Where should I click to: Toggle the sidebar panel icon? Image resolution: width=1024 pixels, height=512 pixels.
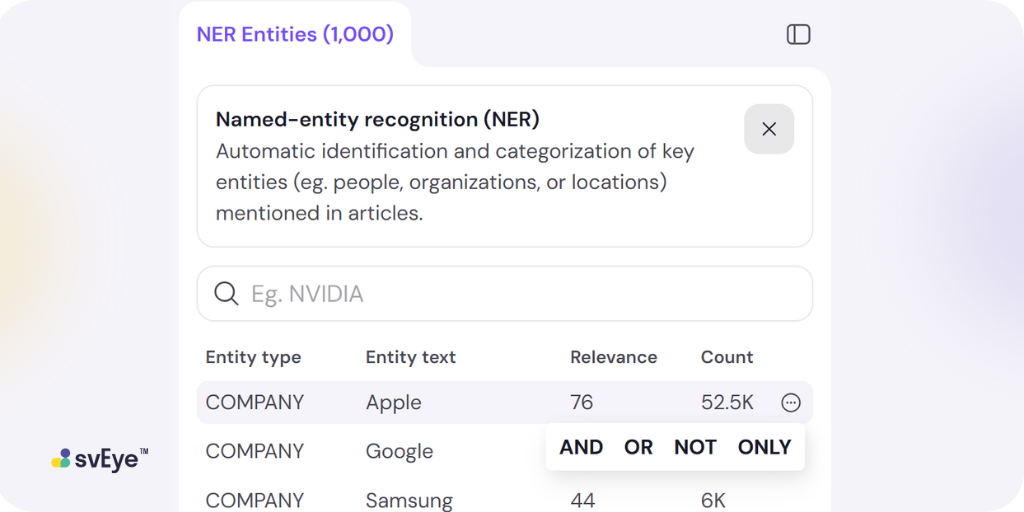coord(798,34)
